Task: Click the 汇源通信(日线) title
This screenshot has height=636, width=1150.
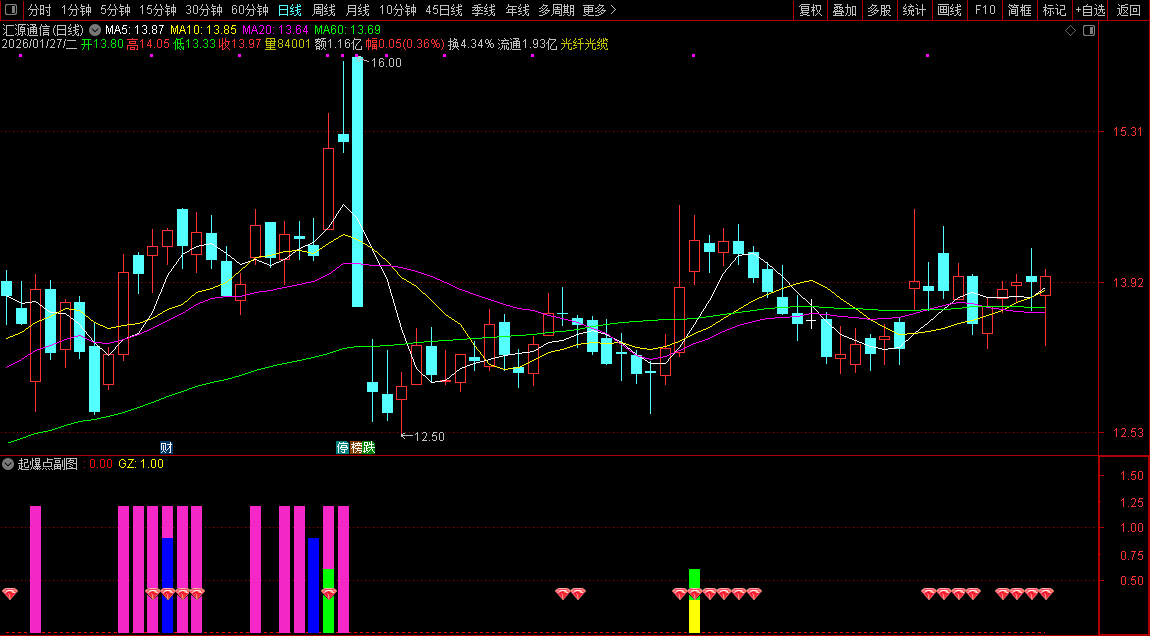Action: [43, 30]
